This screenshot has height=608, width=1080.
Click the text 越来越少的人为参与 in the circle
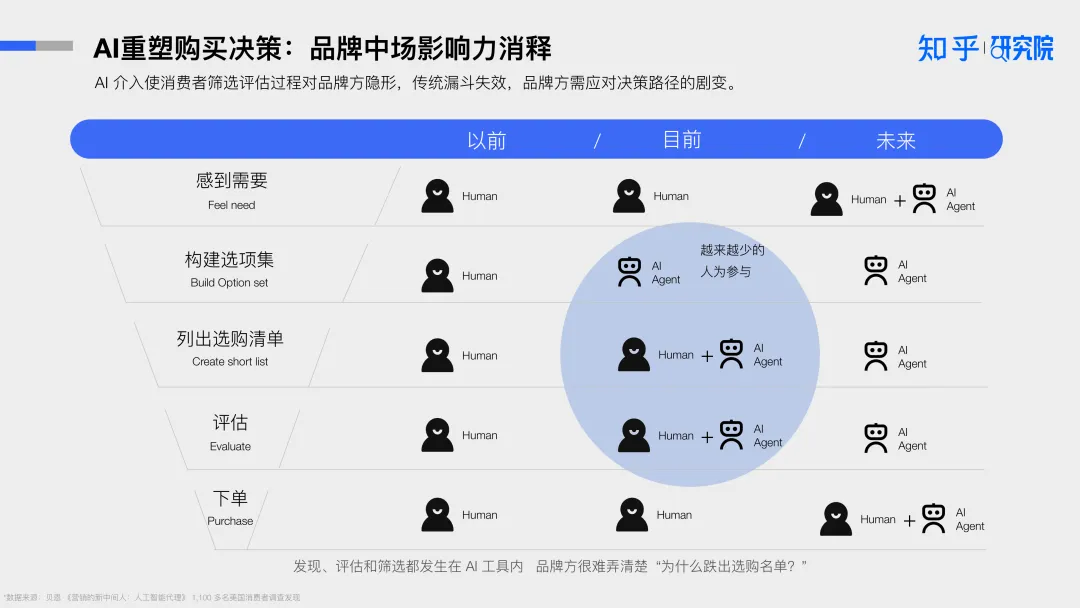tap(732, 260)
